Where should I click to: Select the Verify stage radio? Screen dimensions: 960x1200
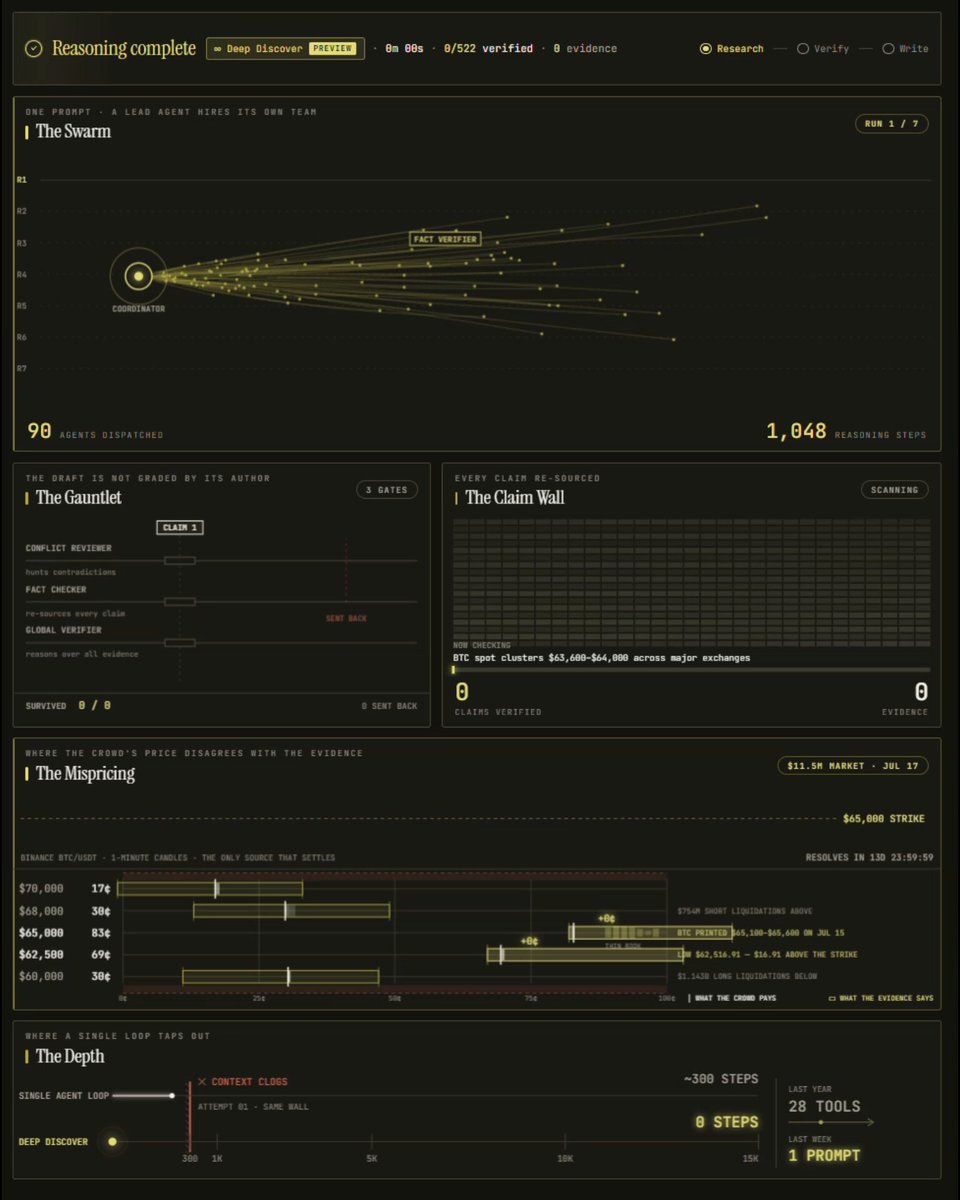[x=802, y=49]
